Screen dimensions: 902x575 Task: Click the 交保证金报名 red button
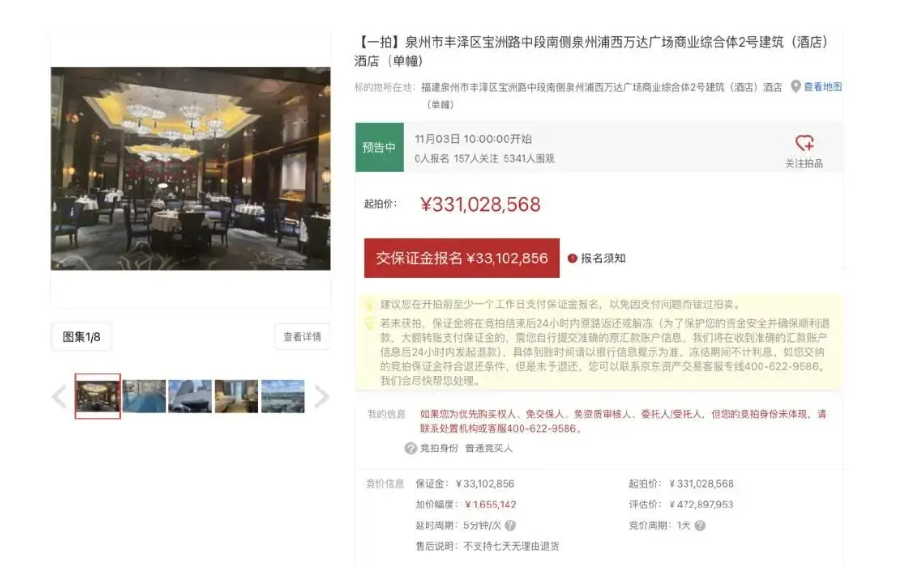coord(462,258)
